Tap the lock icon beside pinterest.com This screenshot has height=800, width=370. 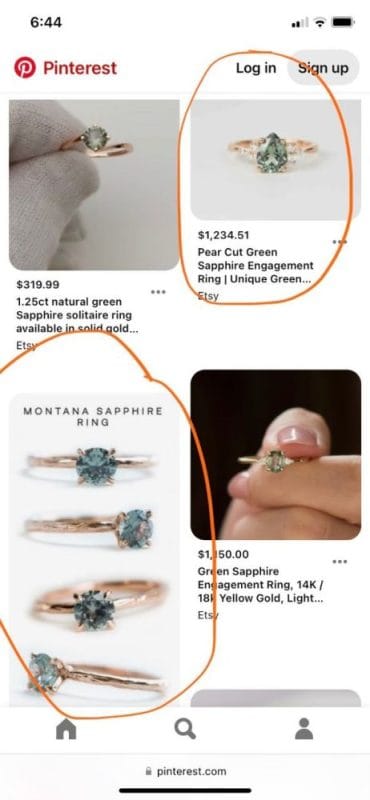pos(149,771)
